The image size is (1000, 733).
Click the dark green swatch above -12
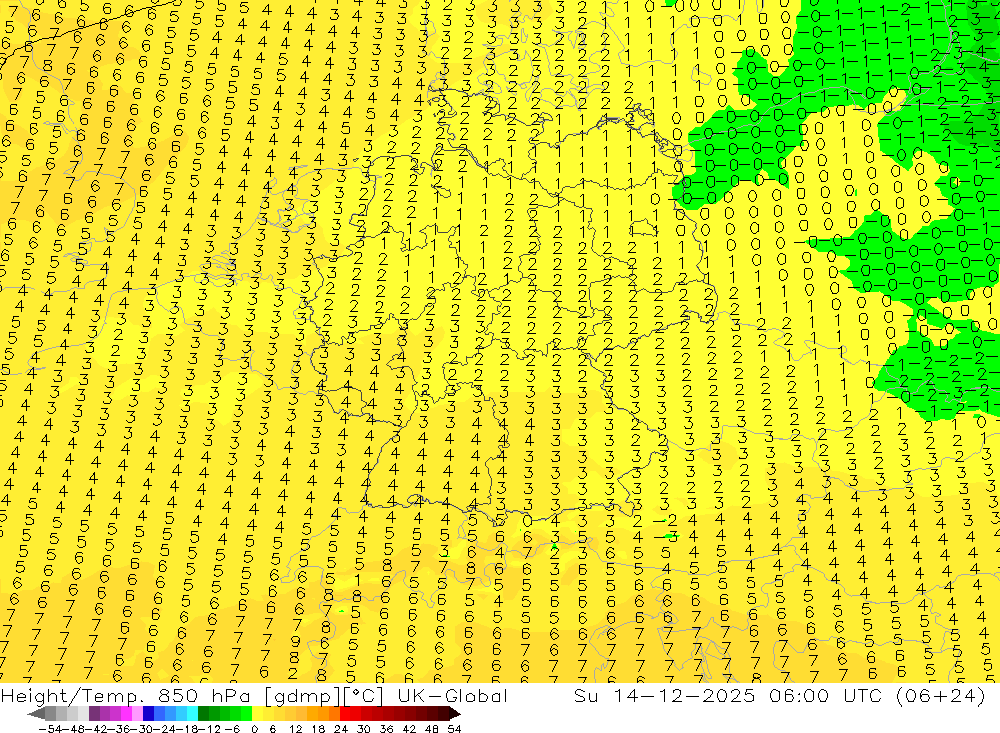pos(203,714)
